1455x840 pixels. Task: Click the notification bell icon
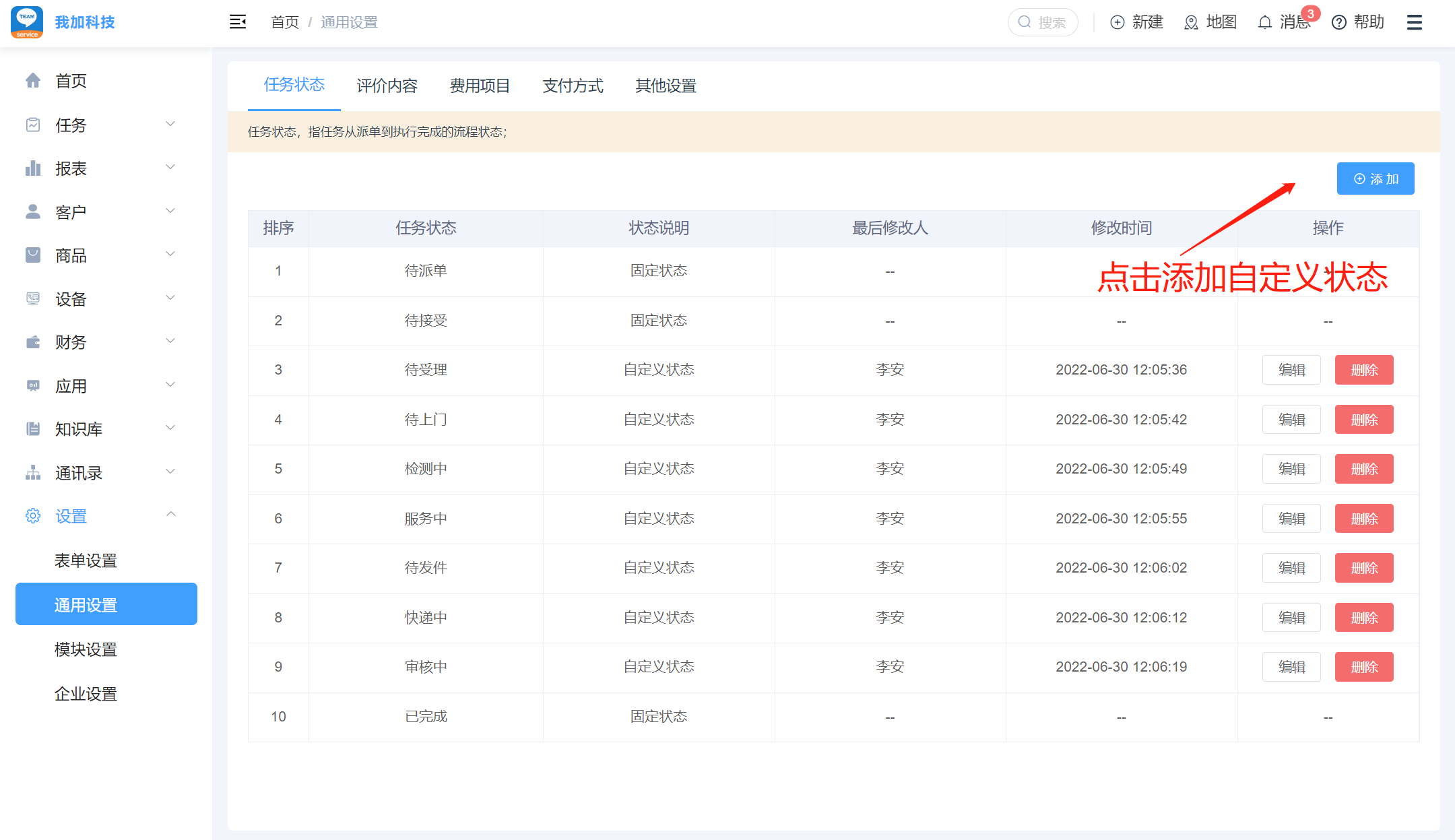1264,22
